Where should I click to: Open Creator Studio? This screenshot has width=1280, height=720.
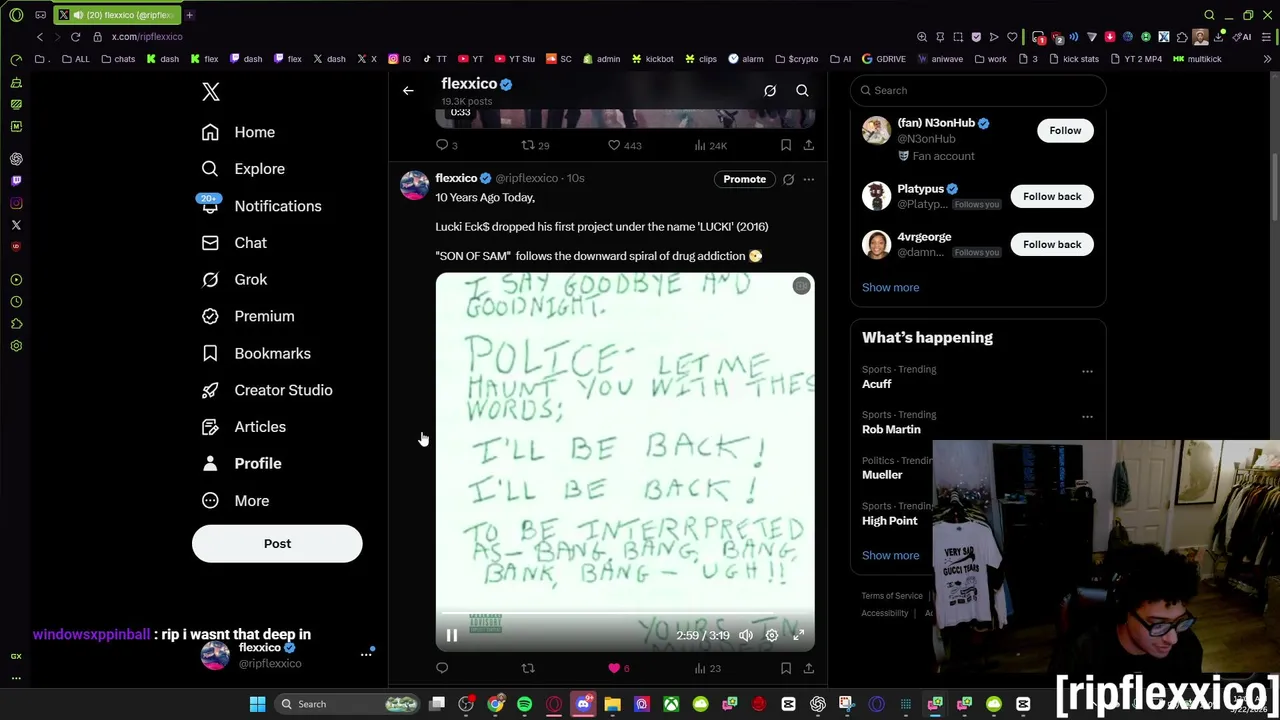point(267,390)
